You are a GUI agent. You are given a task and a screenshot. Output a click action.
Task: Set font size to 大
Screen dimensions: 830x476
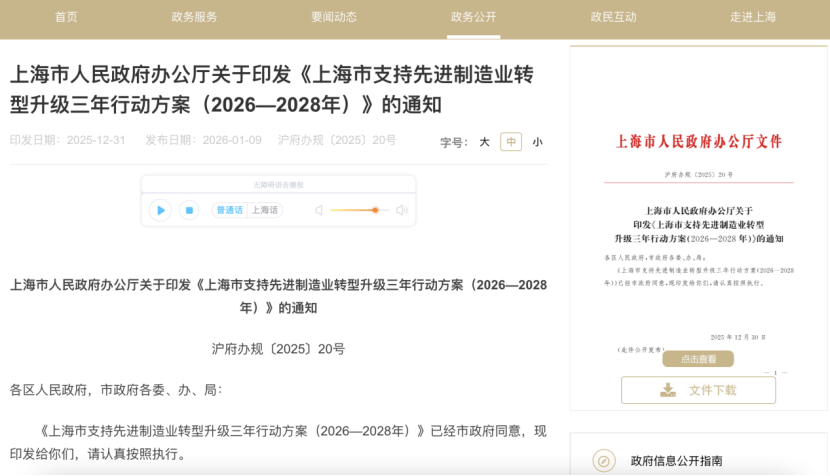484,142
